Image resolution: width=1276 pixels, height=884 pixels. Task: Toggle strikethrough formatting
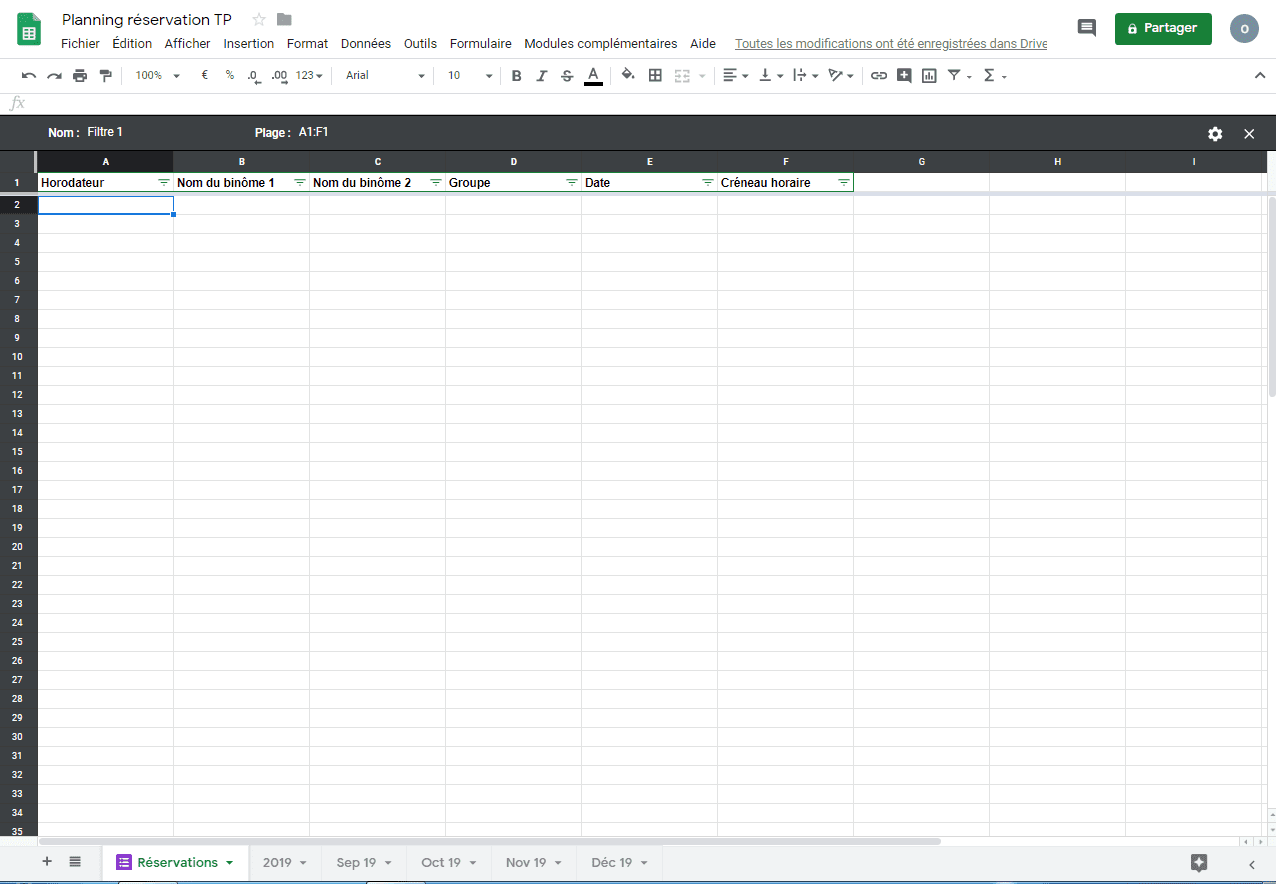click(x=567, y=76)
